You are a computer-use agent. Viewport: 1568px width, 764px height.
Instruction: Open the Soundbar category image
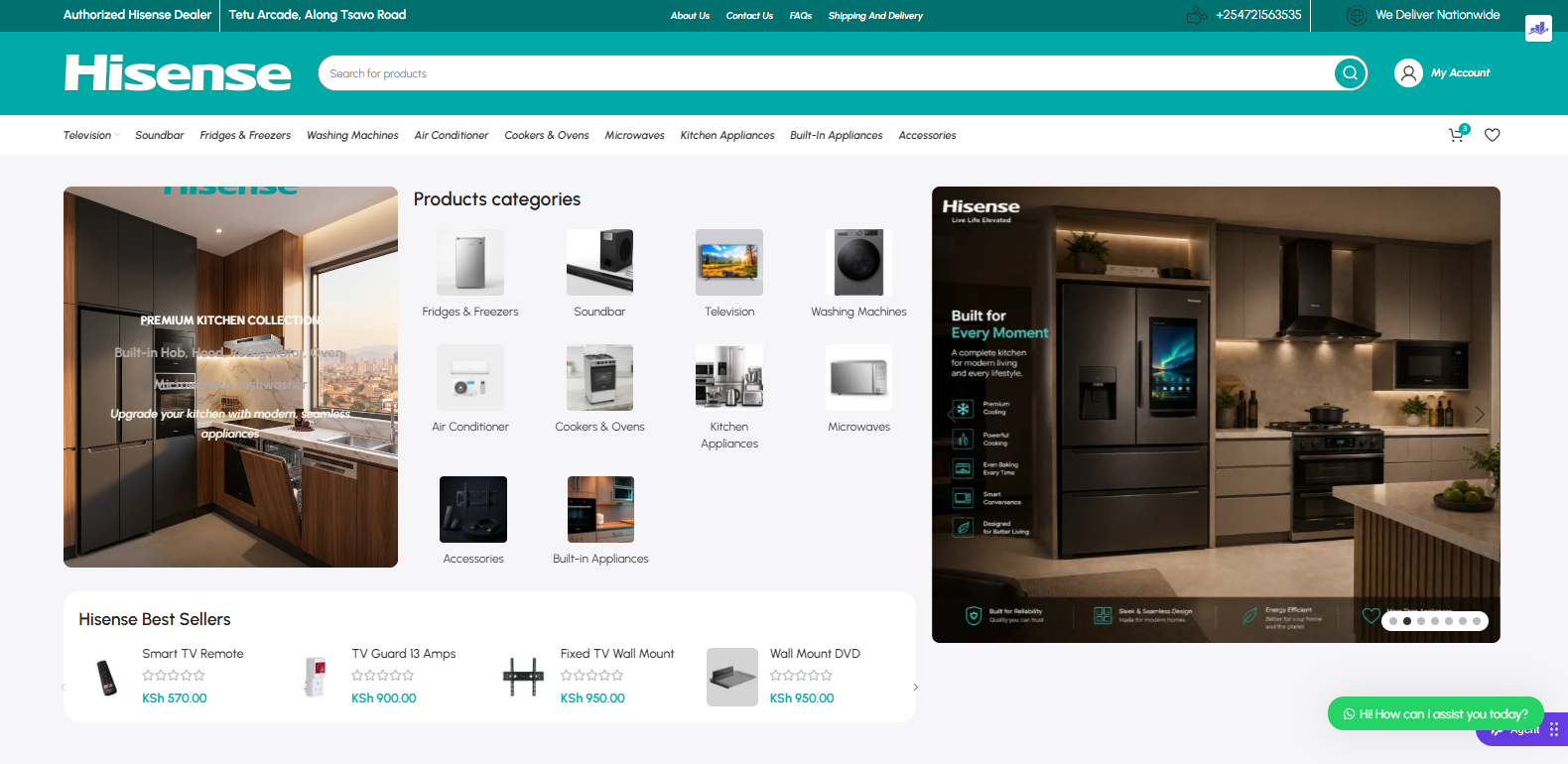[x=599, y=262]
